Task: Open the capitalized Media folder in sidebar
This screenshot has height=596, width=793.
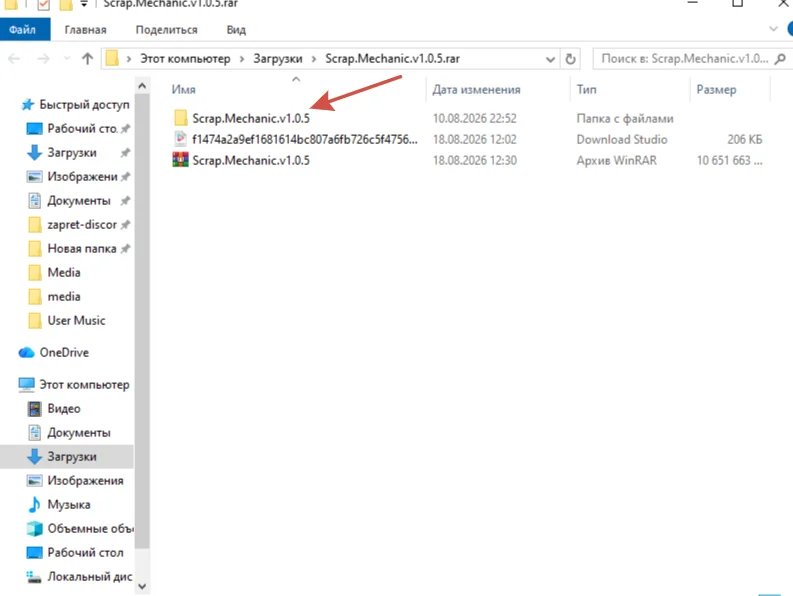Action: pyautogui.click(x=64, y=273)
